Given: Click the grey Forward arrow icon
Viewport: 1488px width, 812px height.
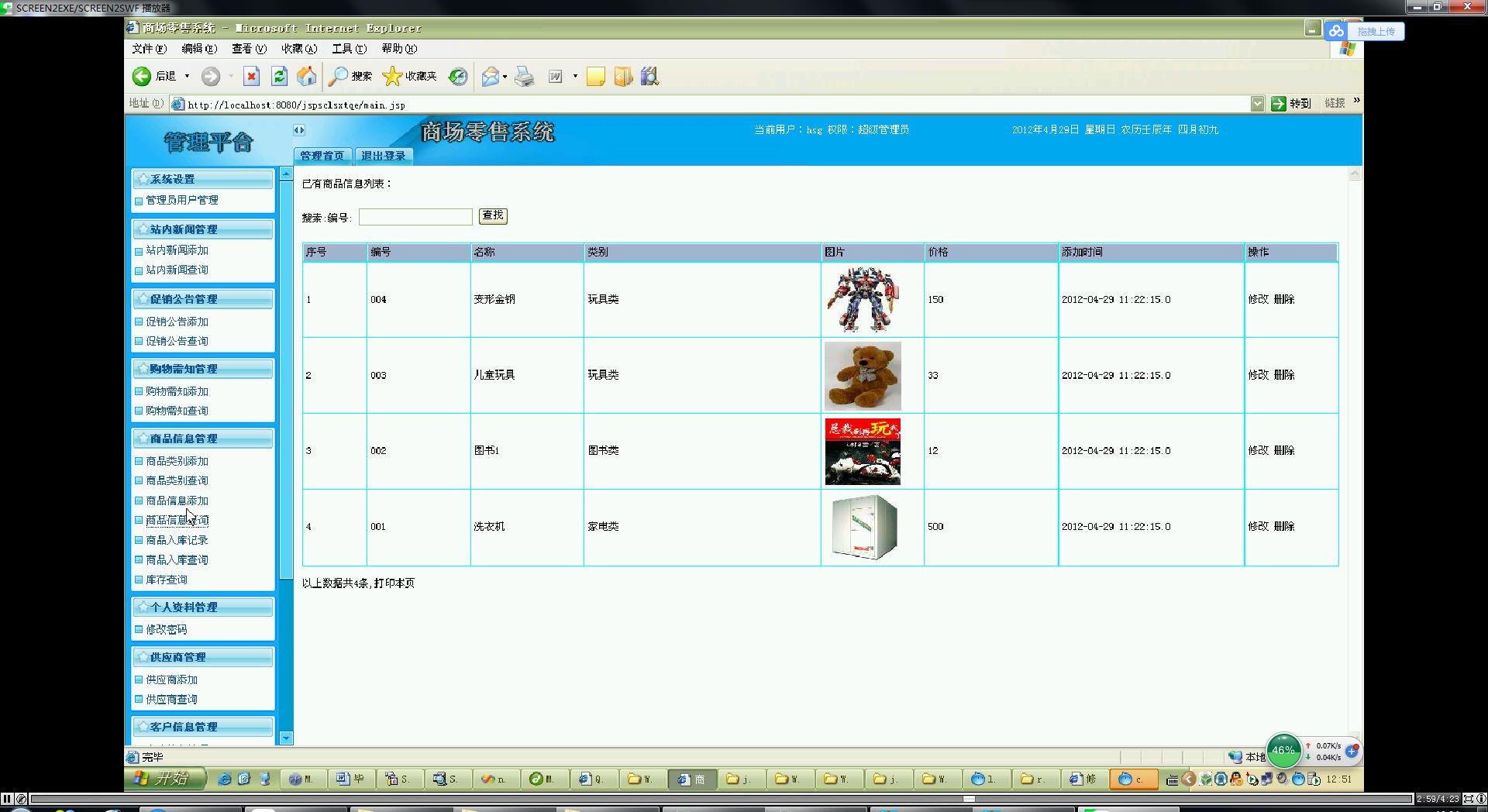Looking at the screenshot, I should point(210,76).
